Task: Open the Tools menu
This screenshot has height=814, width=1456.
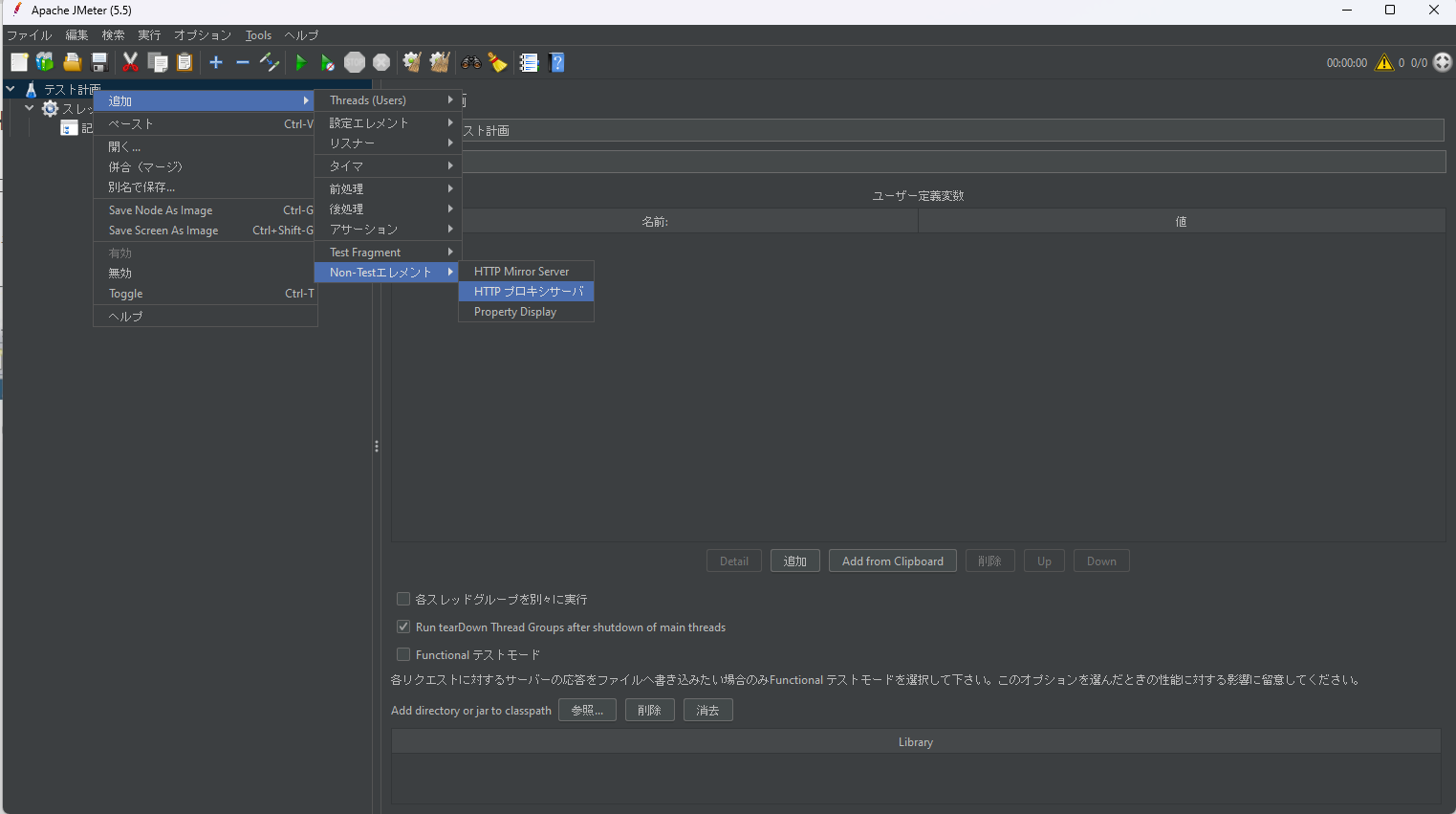Action: click(258, 35)
